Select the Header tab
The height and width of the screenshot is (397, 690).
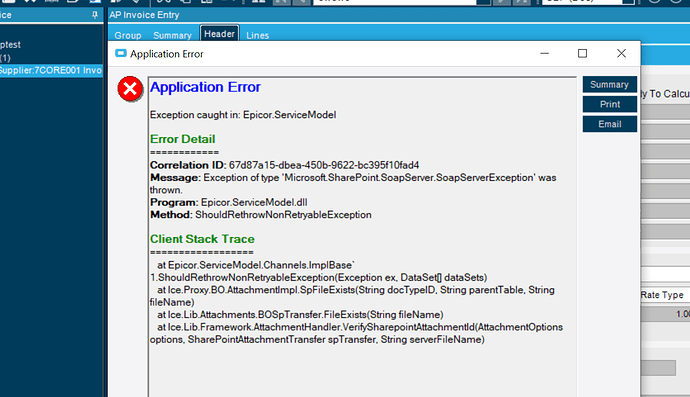click(219, 33)
